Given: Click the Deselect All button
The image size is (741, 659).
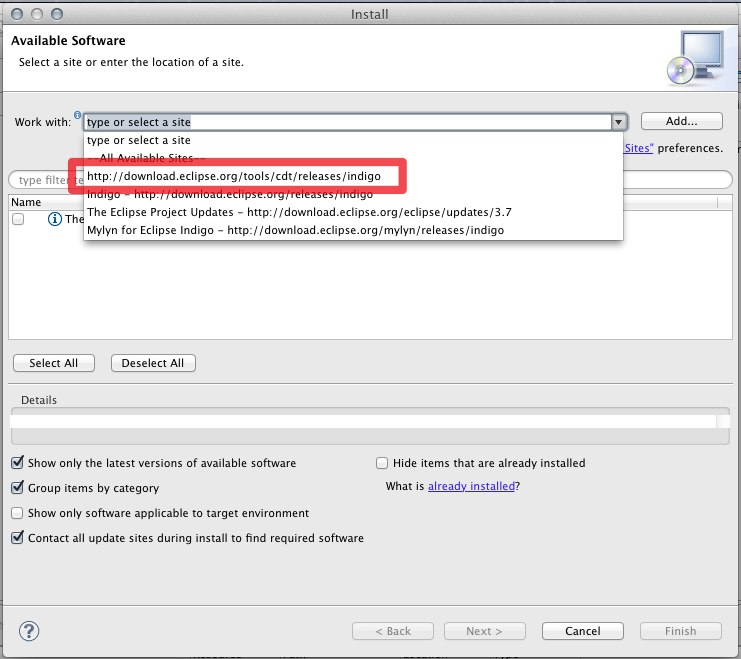Looking at the screenshot, I should 153,363.
